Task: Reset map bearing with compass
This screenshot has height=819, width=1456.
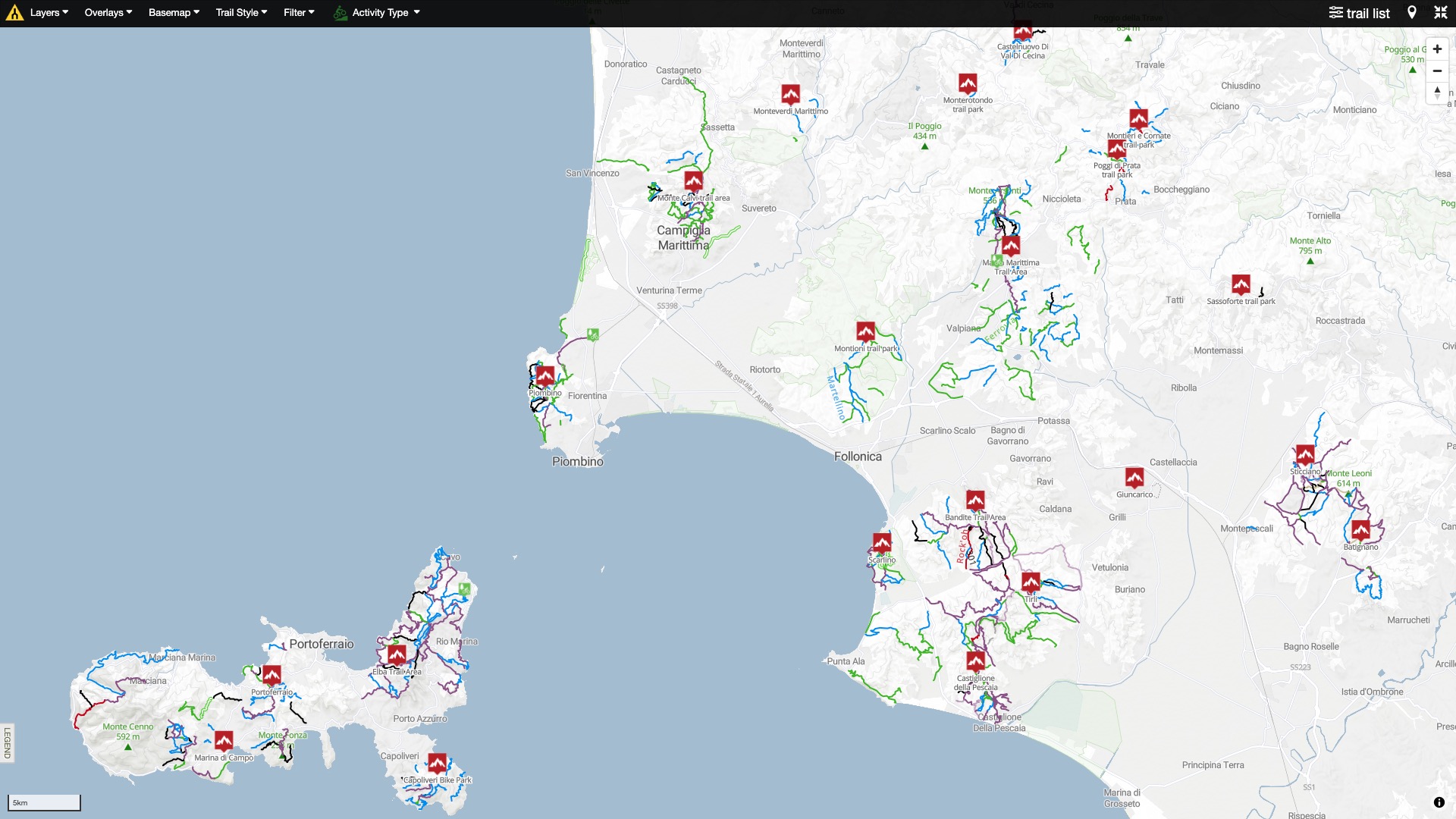Action: pyautogui.click(x=1436, y=93)
